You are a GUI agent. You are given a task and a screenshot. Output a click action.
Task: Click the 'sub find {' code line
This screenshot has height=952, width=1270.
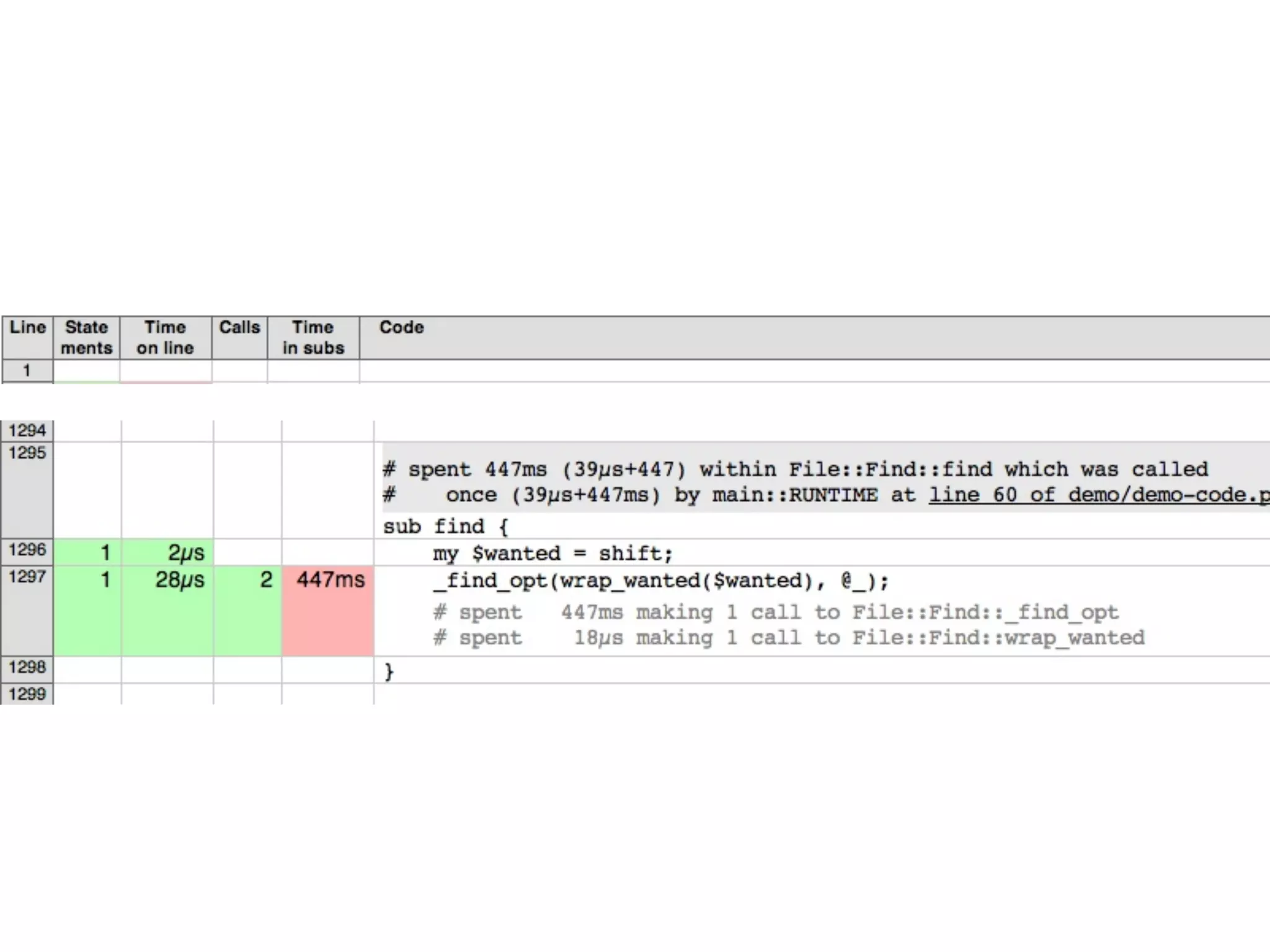coord(445,527)
